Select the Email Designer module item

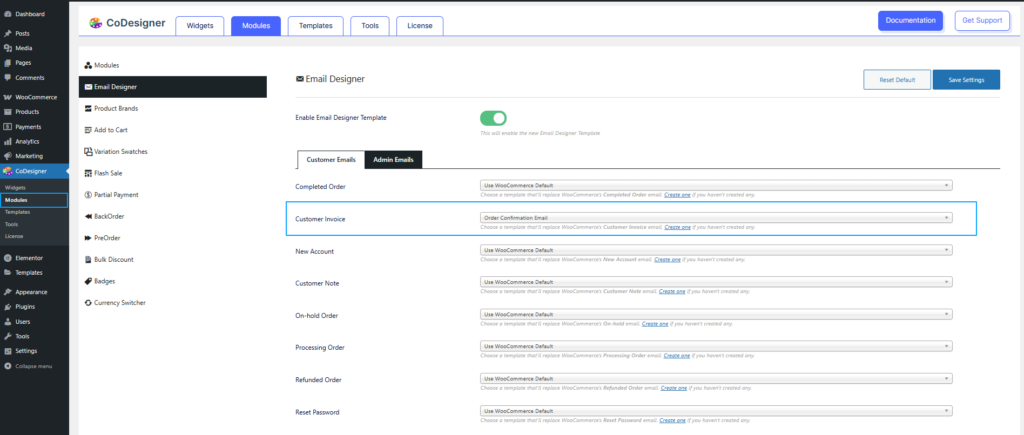tap(172, 87)
